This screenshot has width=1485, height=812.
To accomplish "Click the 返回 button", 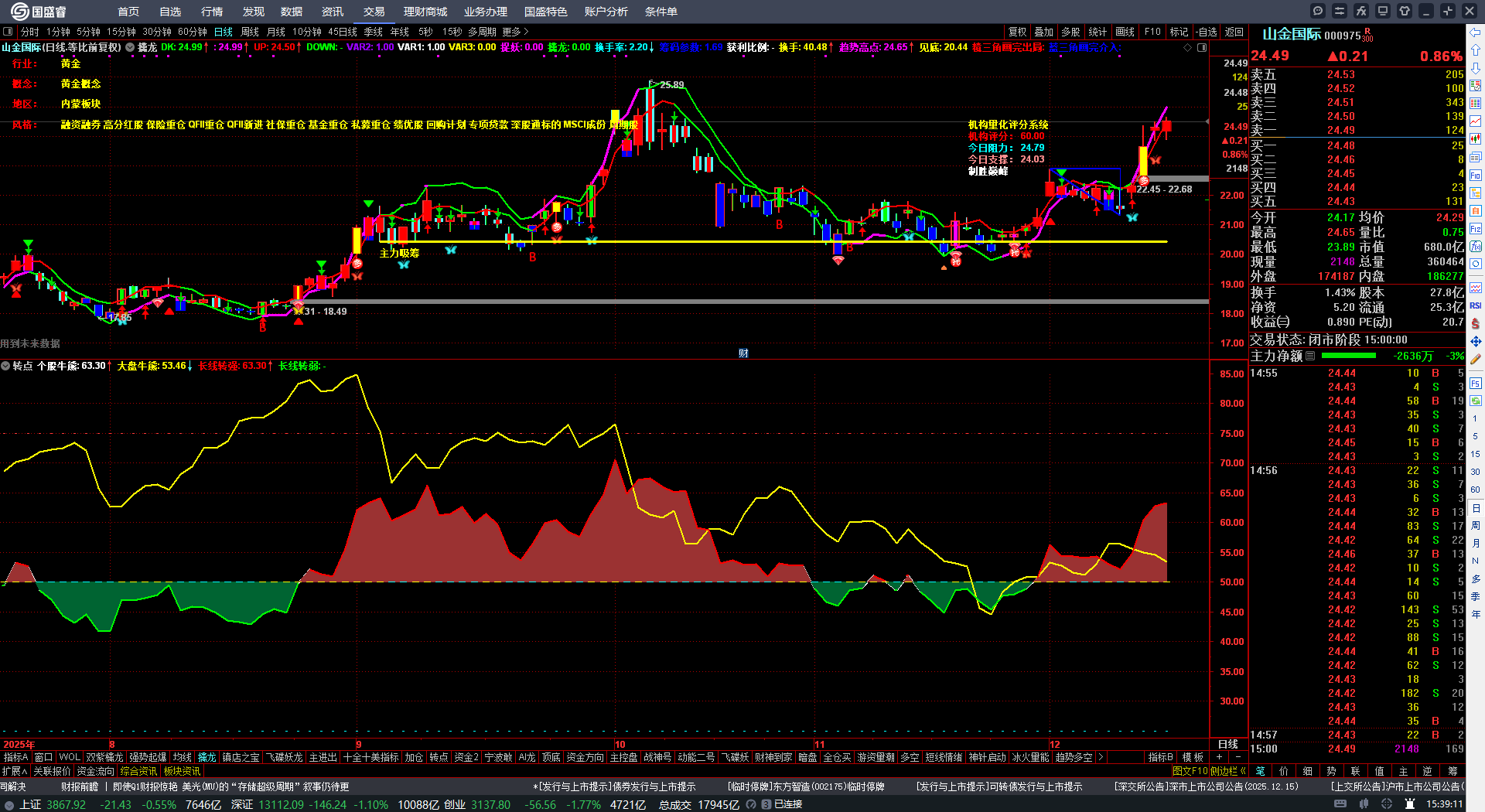I will [1234, 32].
